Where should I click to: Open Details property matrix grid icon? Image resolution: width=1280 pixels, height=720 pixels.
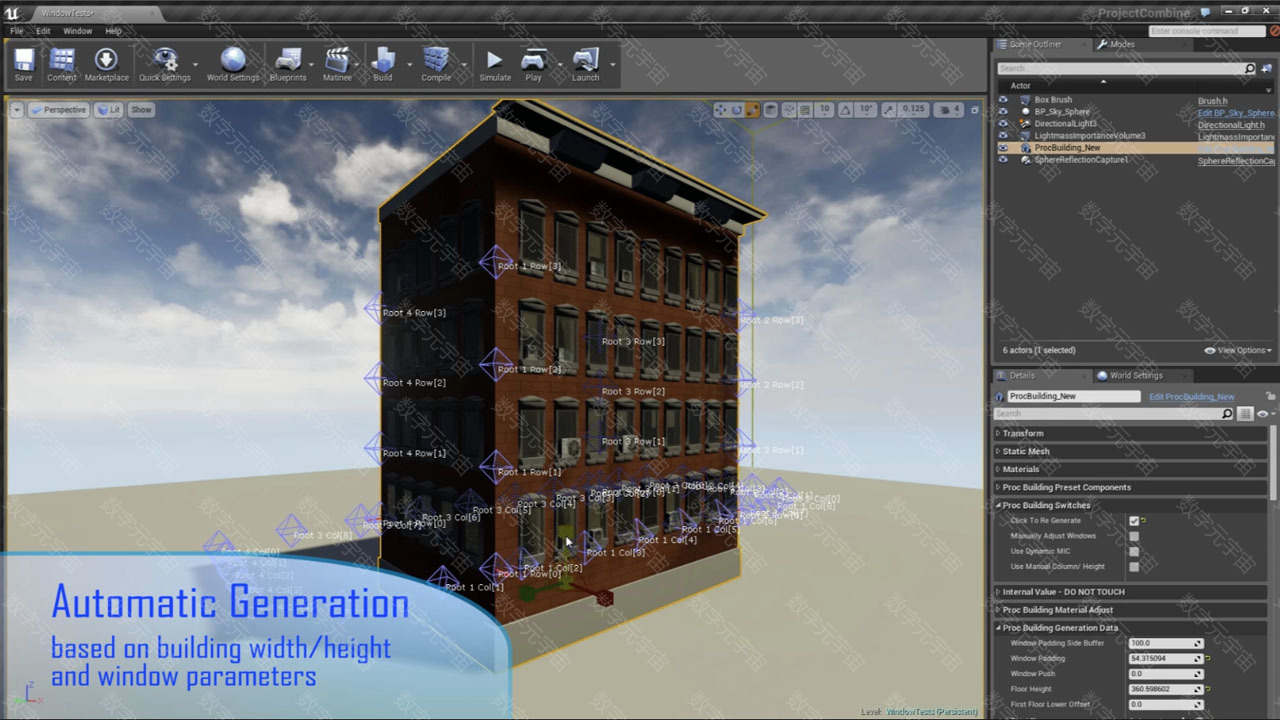point(1245,414)
